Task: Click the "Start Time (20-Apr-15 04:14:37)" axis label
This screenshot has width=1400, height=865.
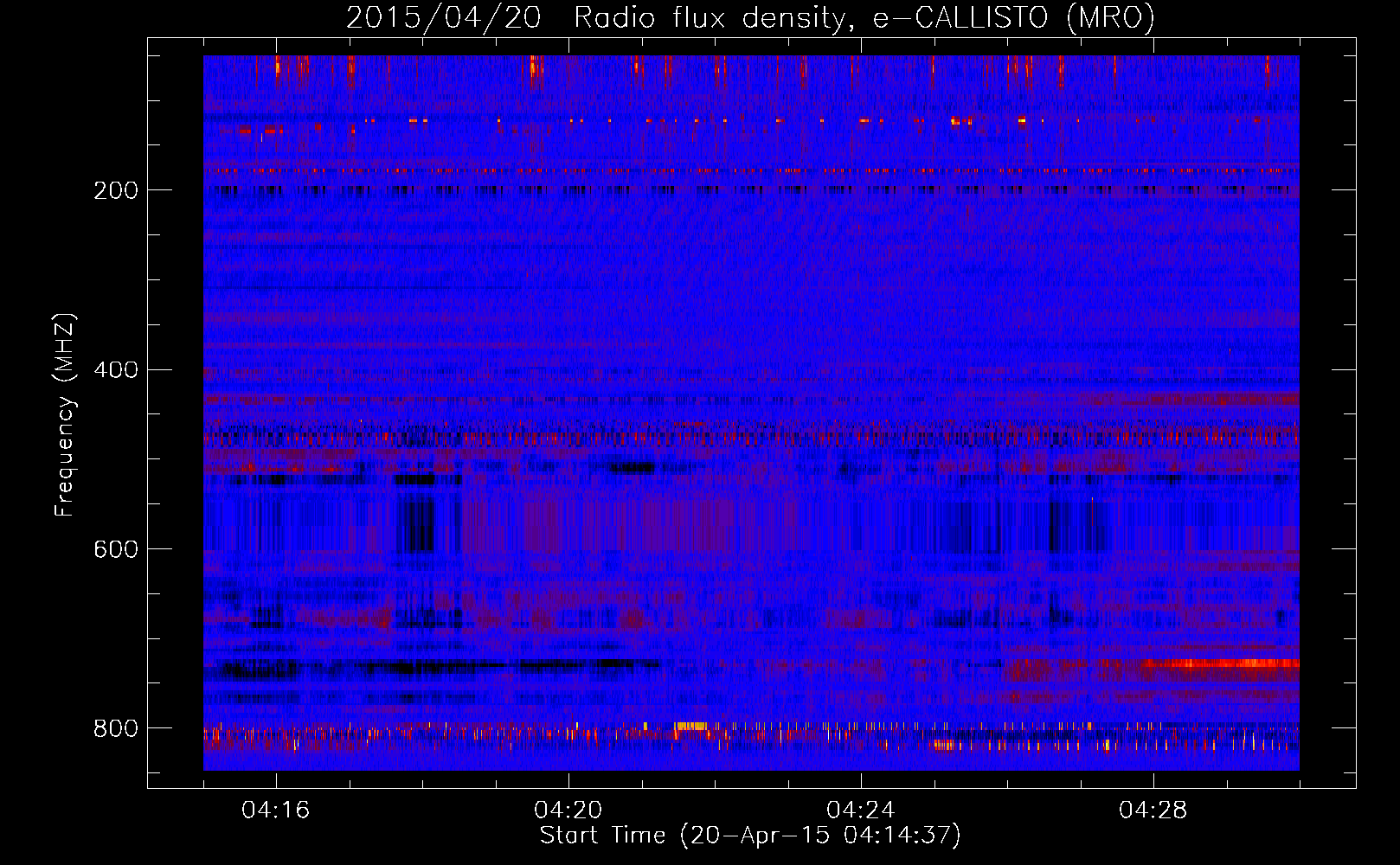Action: point(750,836)
